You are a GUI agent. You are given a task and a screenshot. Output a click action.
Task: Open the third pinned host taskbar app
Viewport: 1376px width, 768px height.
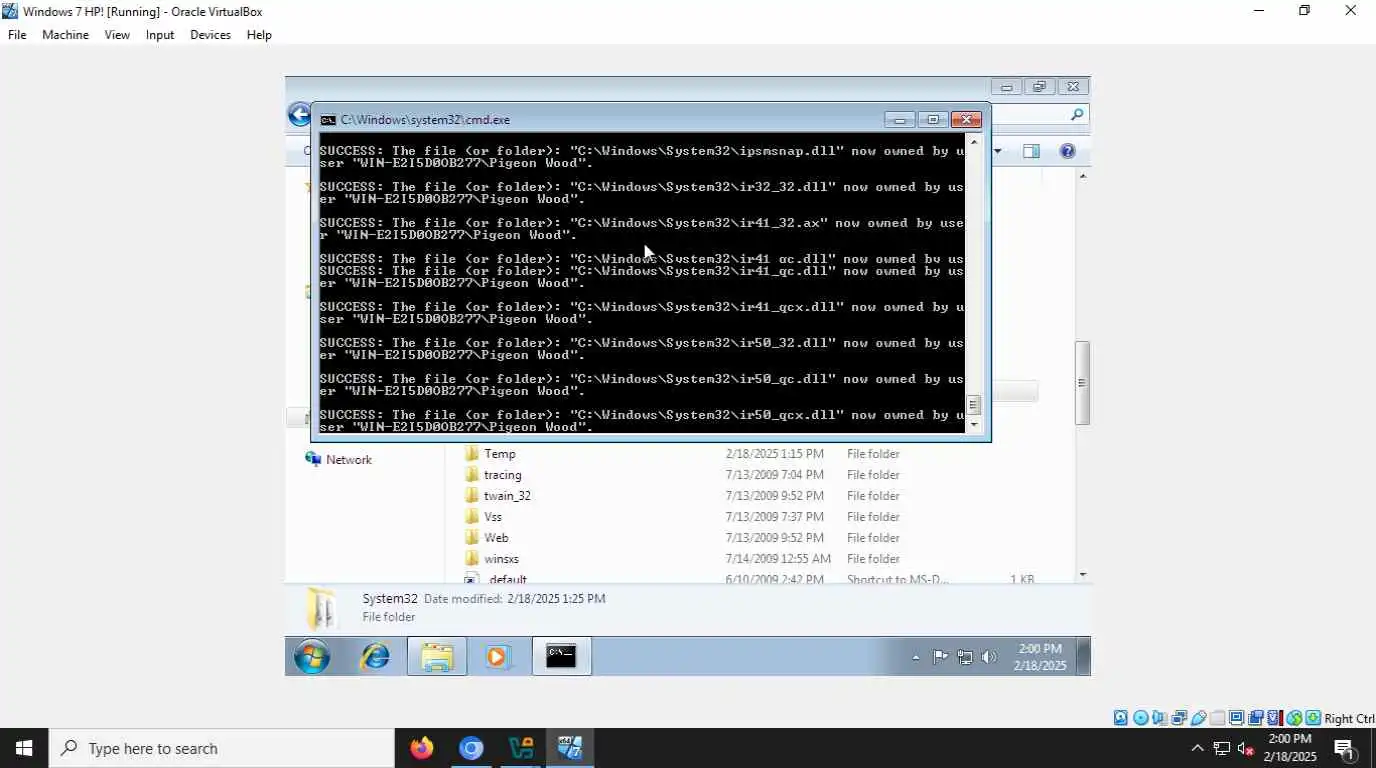click(x=521, y=748)
